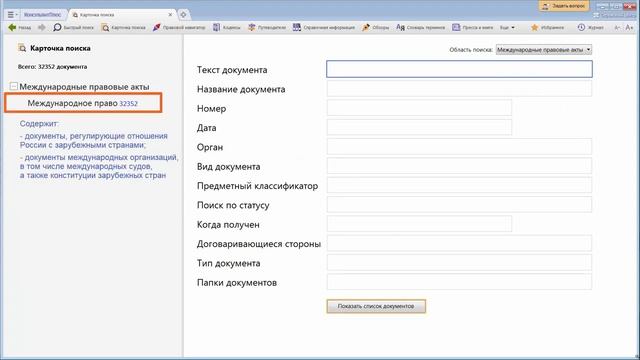Click the Дата input field
The width and height of the screenshot is (640, 360).
coord(419,127)
